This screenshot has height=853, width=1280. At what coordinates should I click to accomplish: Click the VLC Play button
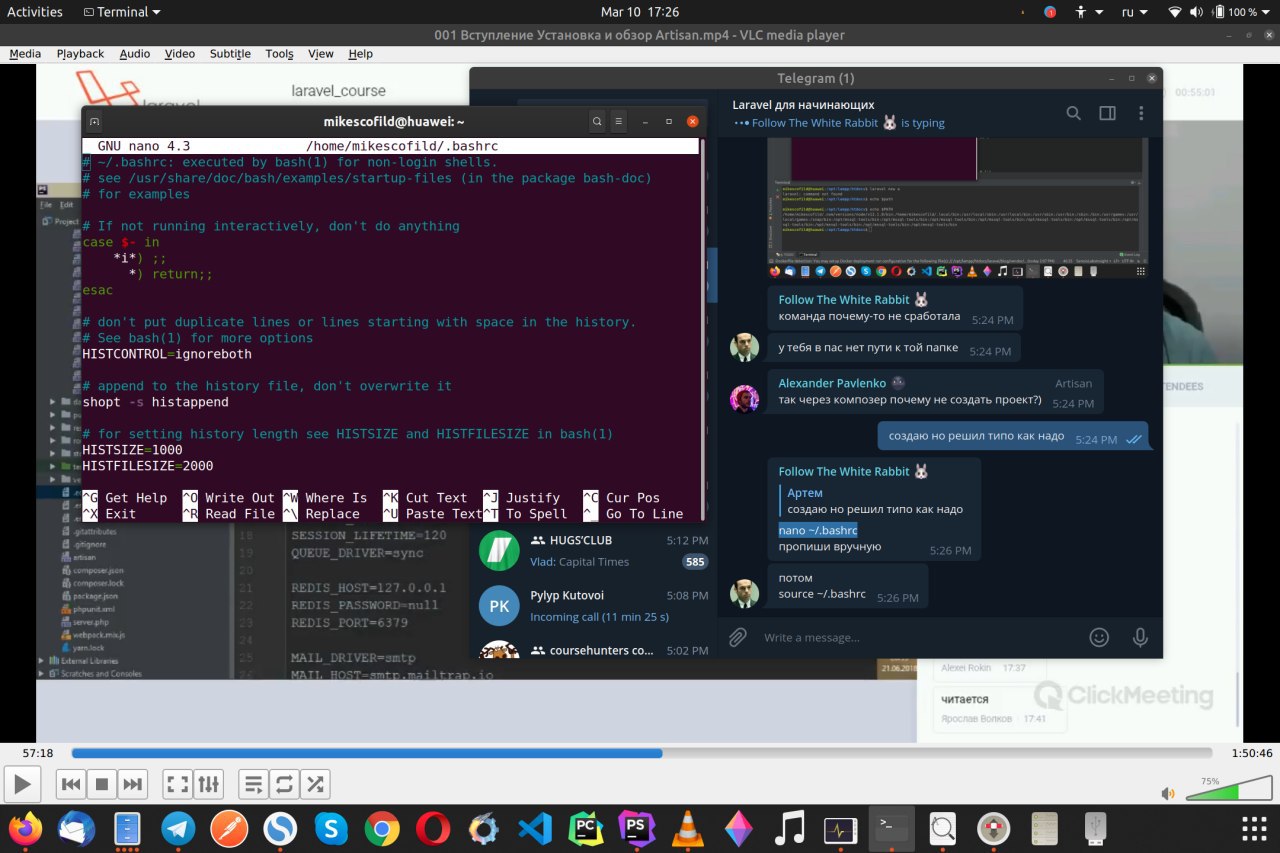pos(24,784)
